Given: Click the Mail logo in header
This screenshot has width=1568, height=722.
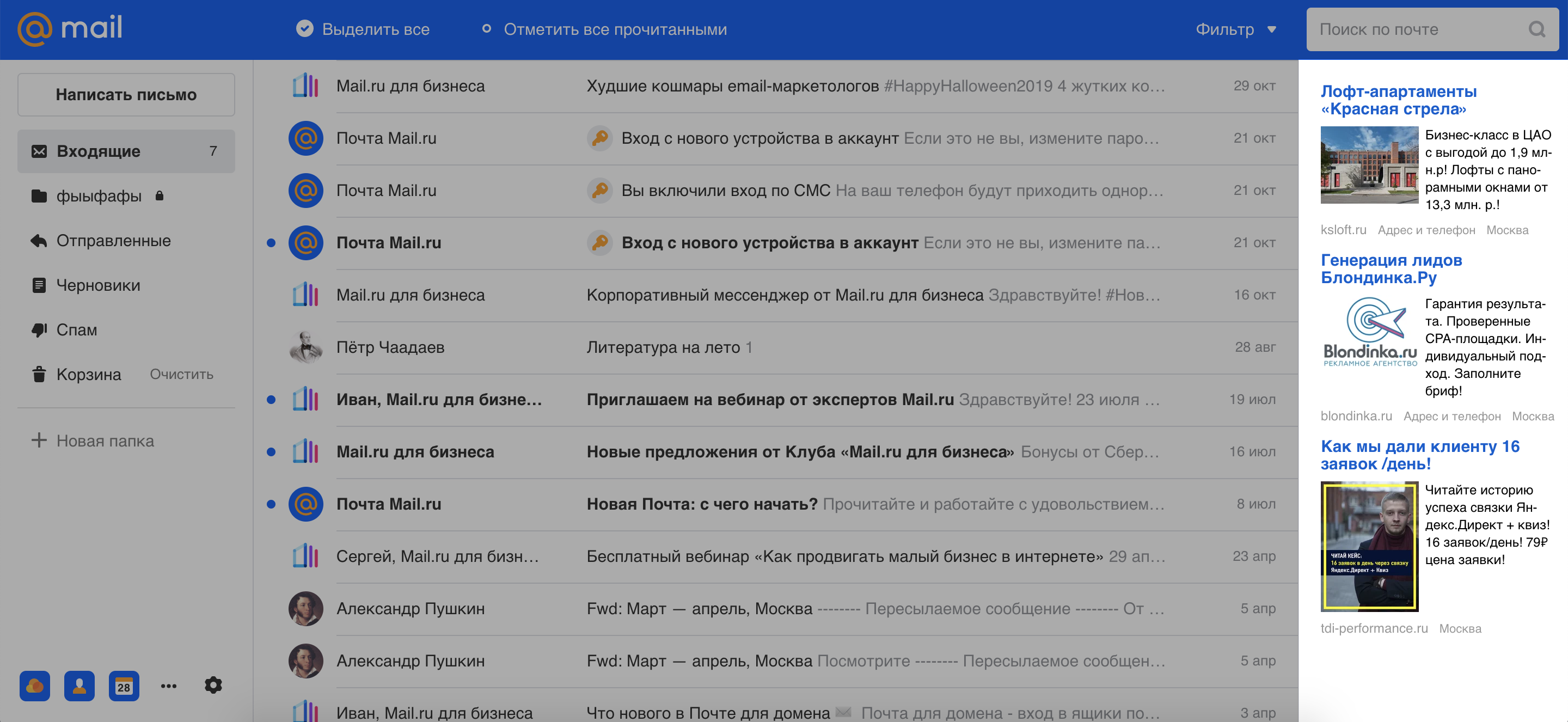Looking at the screenshot, I should (x=70, y=29).
